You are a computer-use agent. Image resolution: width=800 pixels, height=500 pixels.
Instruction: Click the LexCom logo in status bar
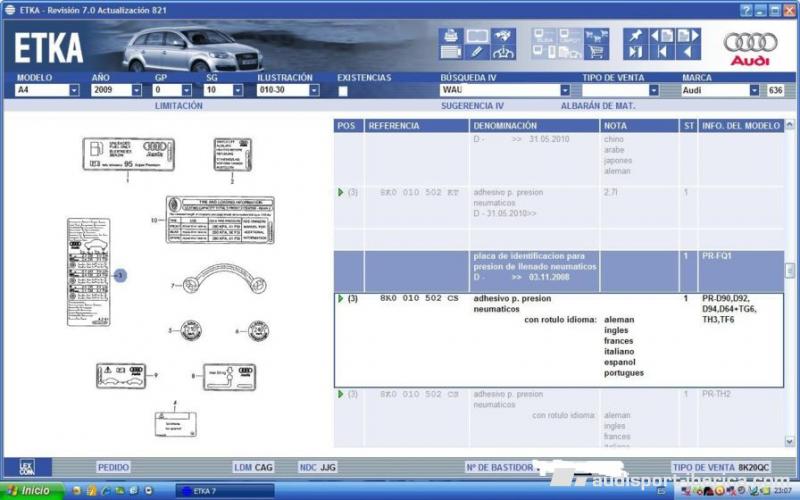[27, 467]
